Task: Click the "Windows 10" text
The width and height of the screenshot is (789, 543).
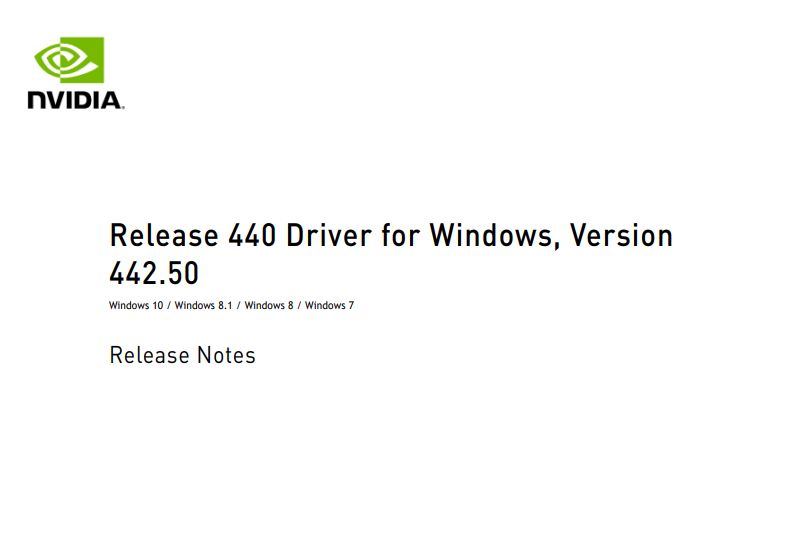Action: point(136,305)
